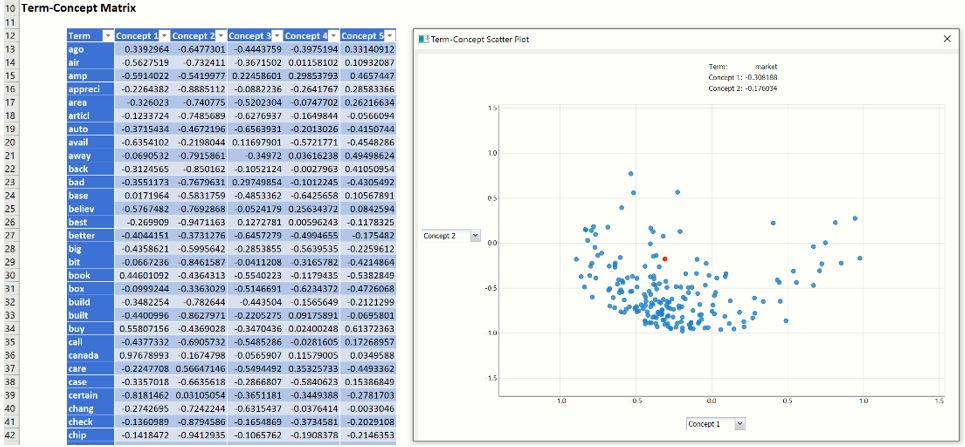
Task: Open the Concept 5 column filter arrow
Action: tap(389, 36)
